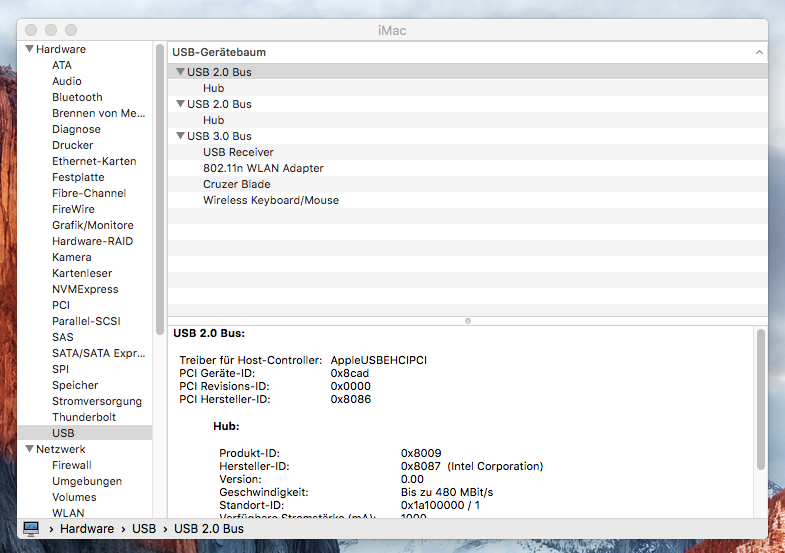Viewport: 785px width, 553px height.
Task: Select Firewall under Netzwerk
Action: coord(72,465)
